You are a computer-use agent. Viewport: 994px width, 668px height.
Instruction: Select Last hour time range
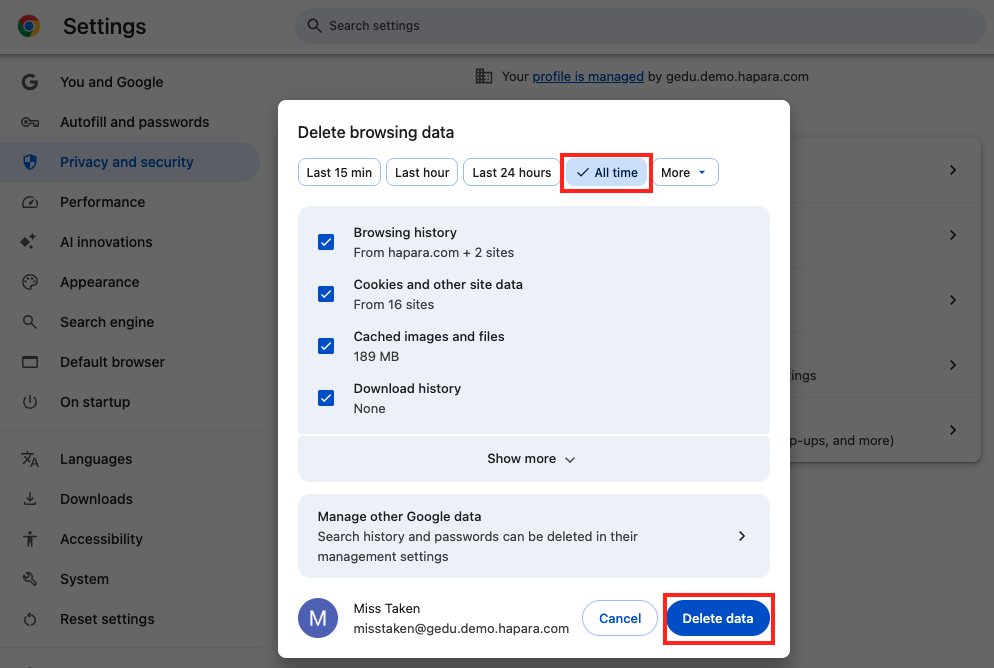point(422,172)
